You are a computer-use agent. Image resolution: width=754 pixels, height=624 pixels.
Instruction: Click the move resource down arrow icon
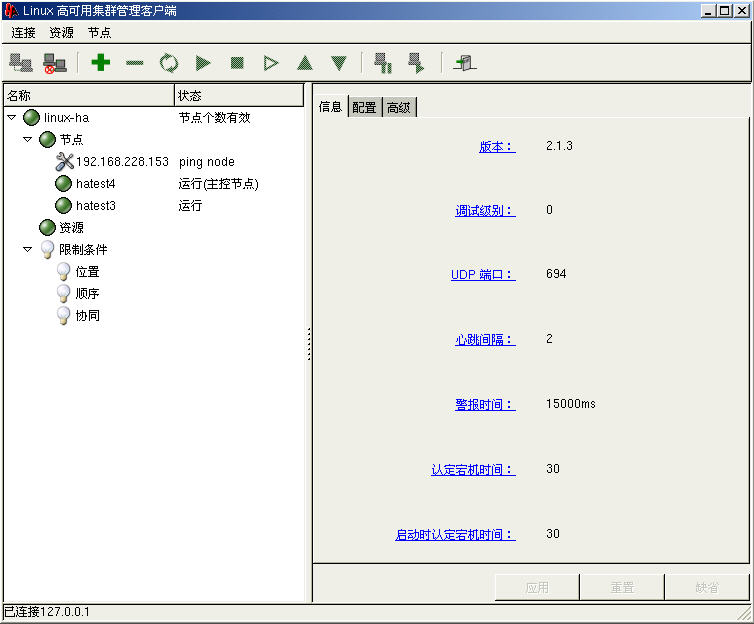point(339,63)
